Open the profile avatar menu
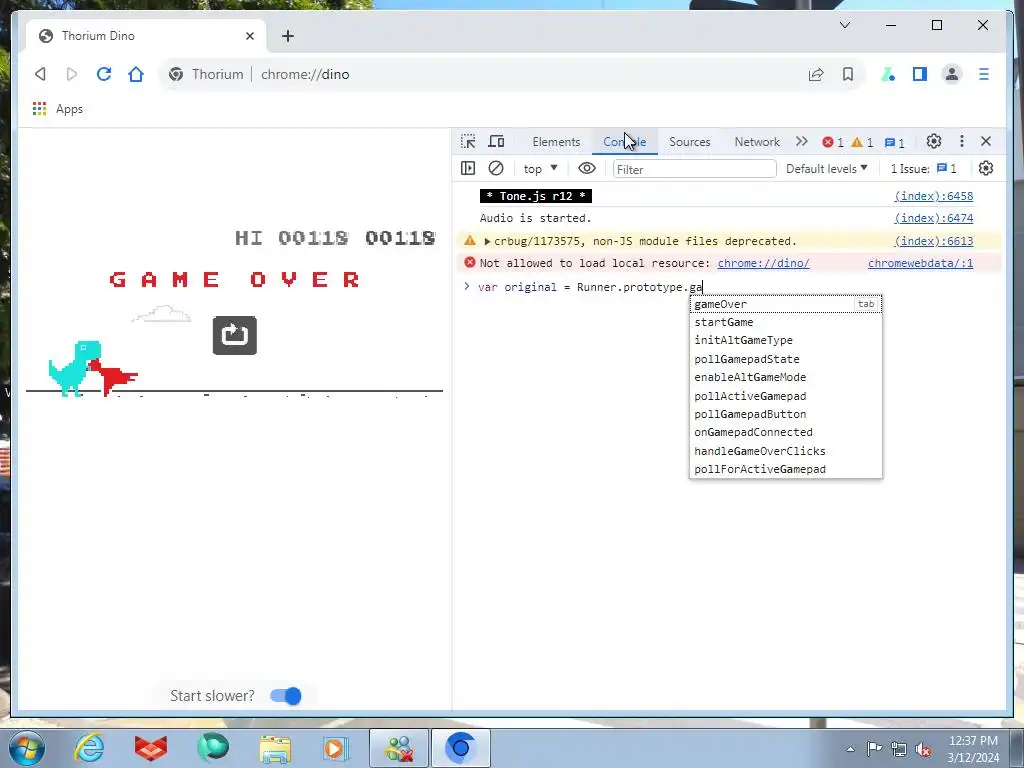 (952, 74)
